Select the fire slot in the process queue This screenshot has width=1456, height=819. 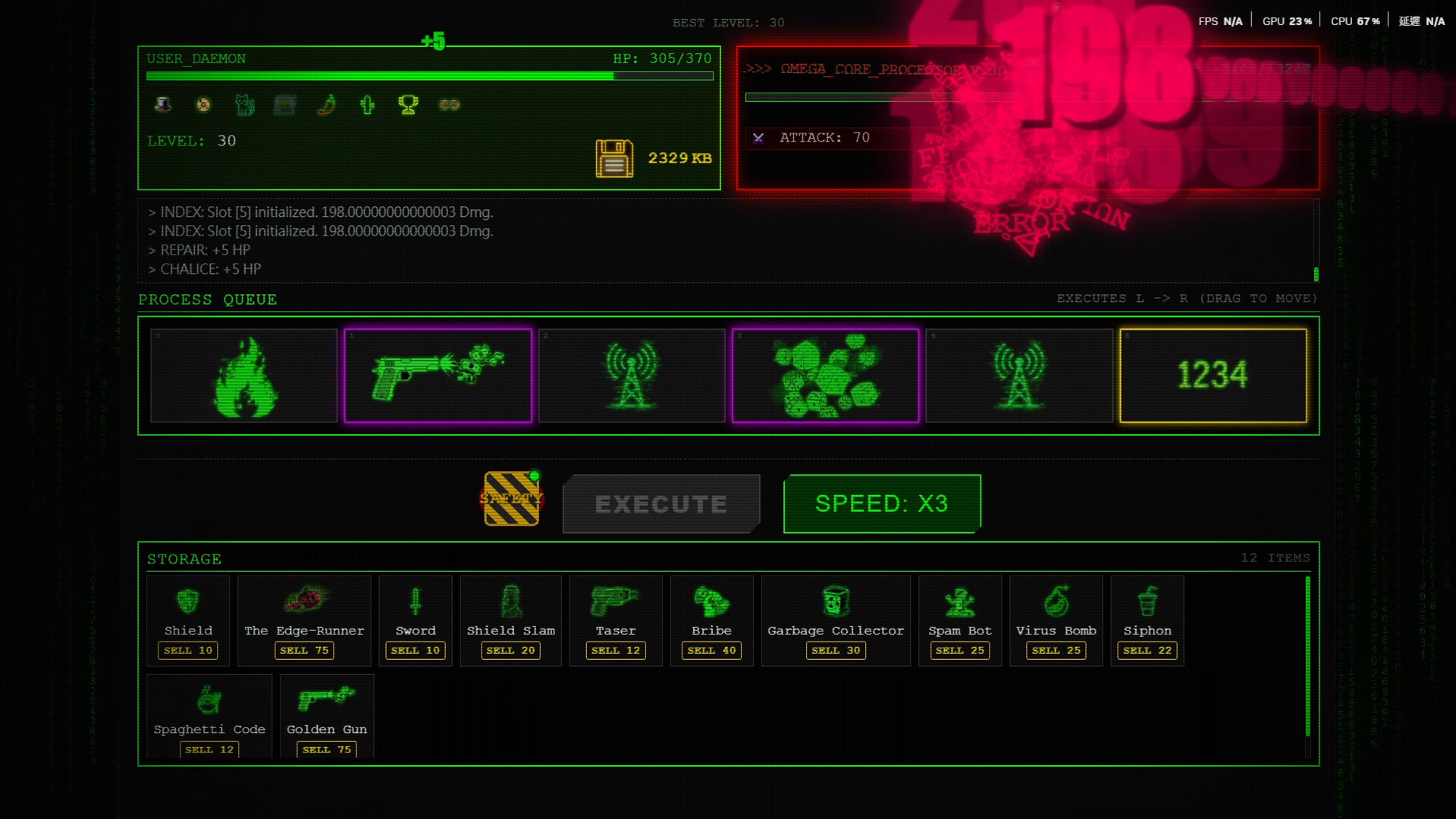[x=244, y=375]
